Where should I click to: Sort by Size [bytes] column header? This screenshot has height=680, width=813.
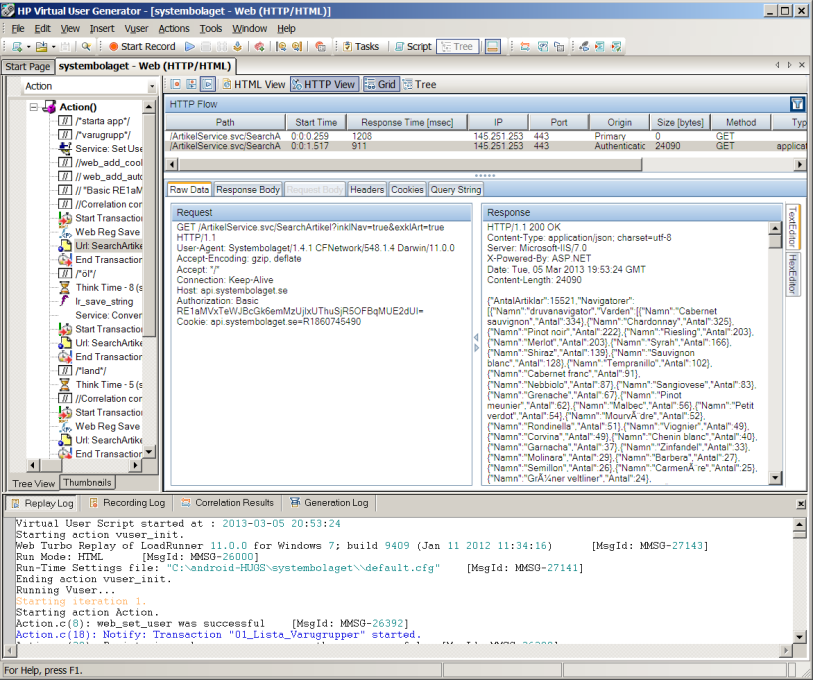680,122
